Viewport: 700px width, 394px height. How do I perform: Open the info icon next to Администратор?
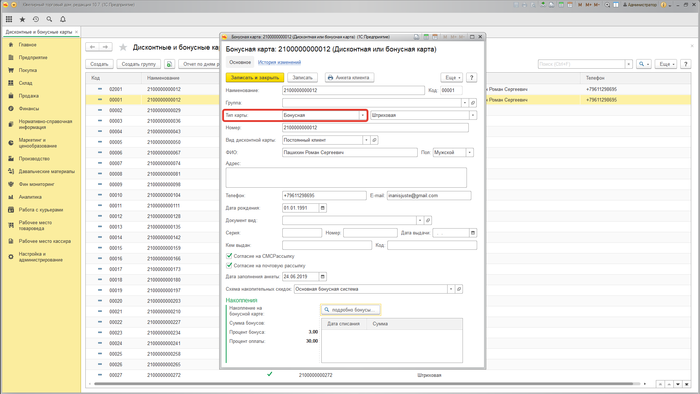click(663, 5)
